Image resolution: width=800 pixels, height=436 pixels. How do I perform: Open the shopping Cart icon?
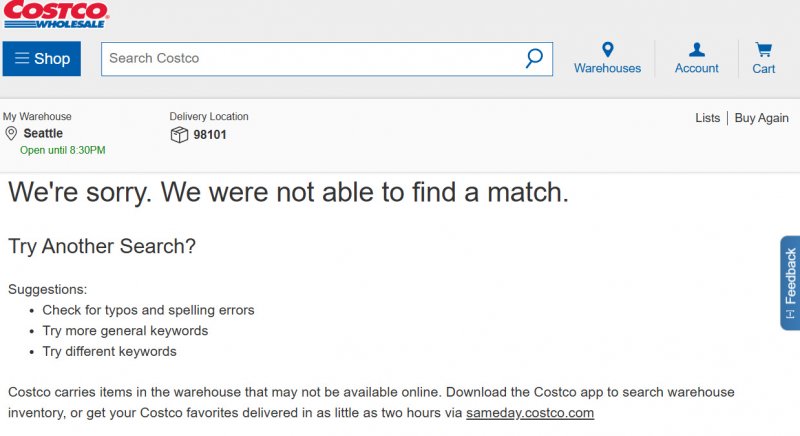click(x=764, y=50)
